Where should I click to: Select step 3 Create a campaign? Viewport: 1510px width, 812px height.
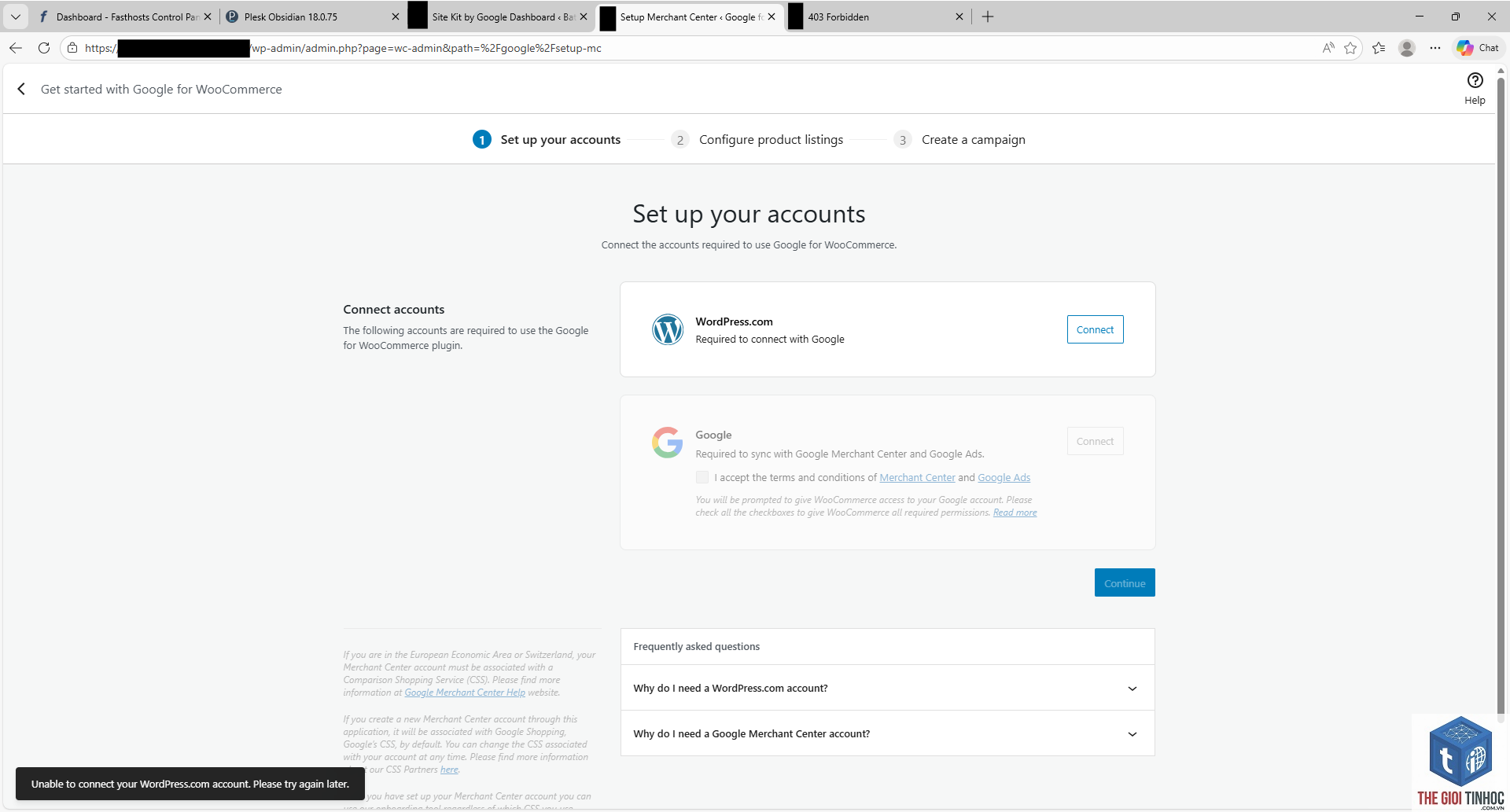pos(959,139)
